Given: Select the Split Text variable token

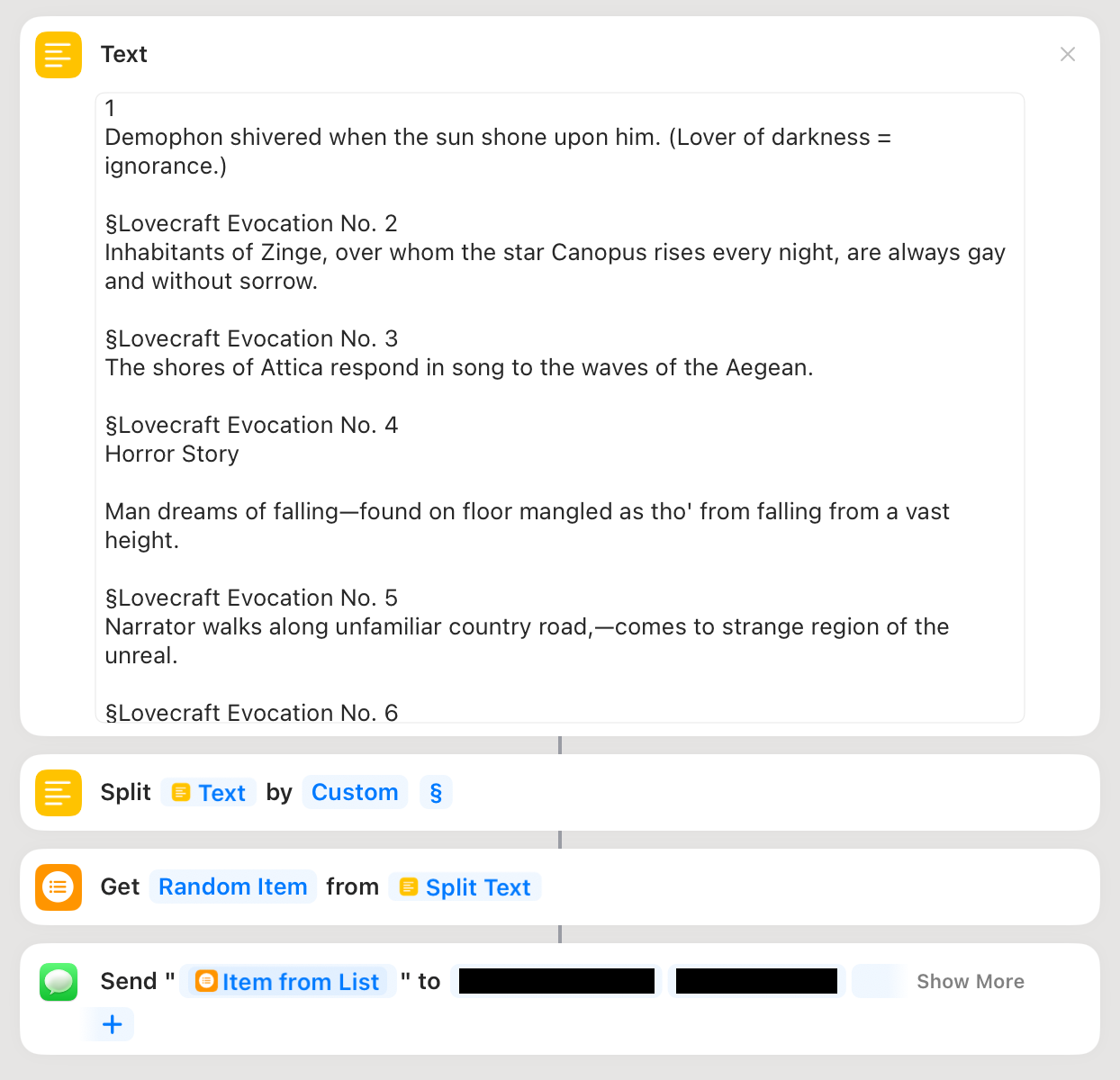Looking at the screenshot, I should click(x=465, y=887).
